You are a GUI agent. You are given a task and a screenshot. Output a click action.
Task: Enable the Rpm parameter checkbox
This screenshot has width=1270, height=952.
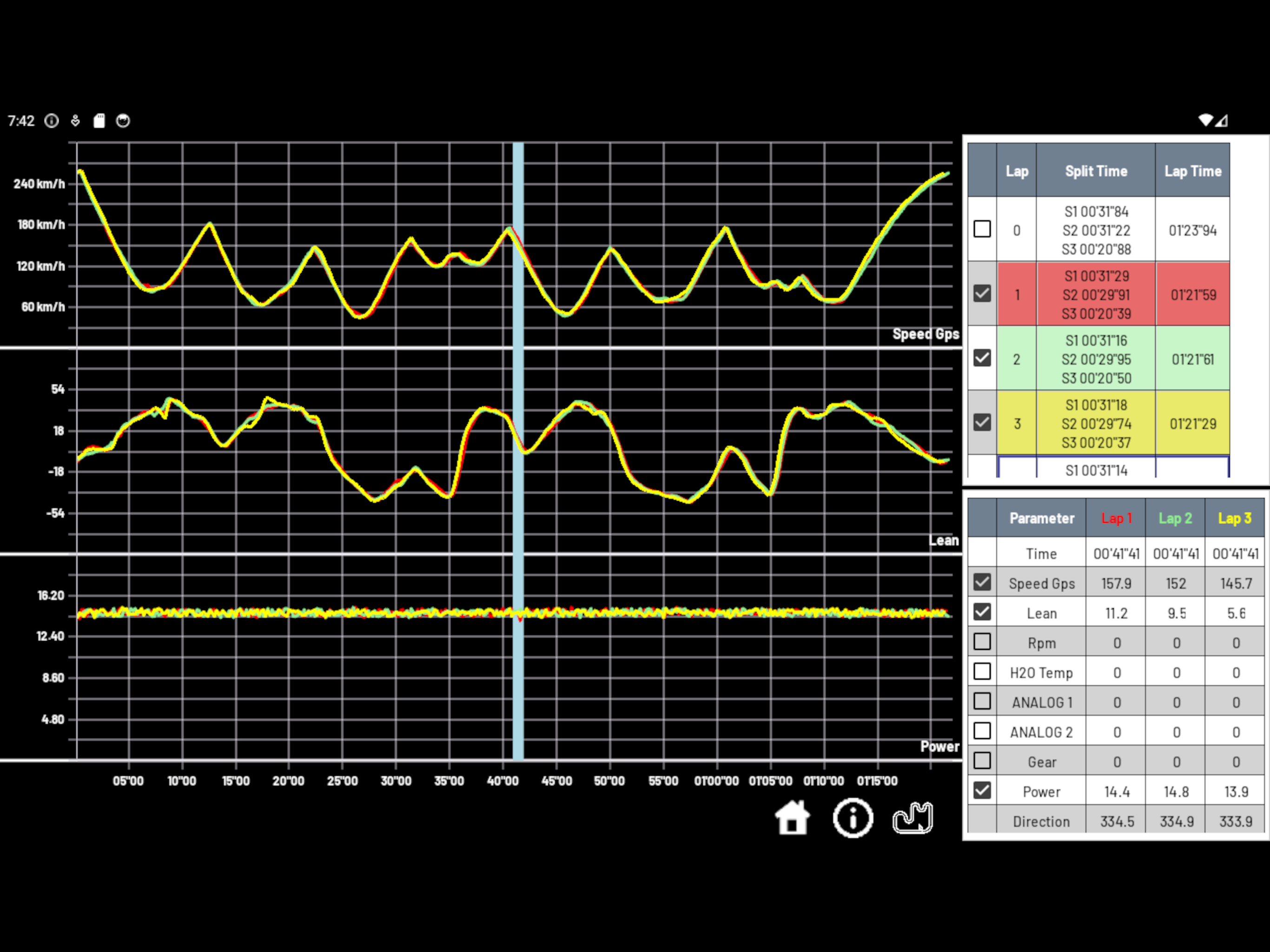tap(982, 642)
